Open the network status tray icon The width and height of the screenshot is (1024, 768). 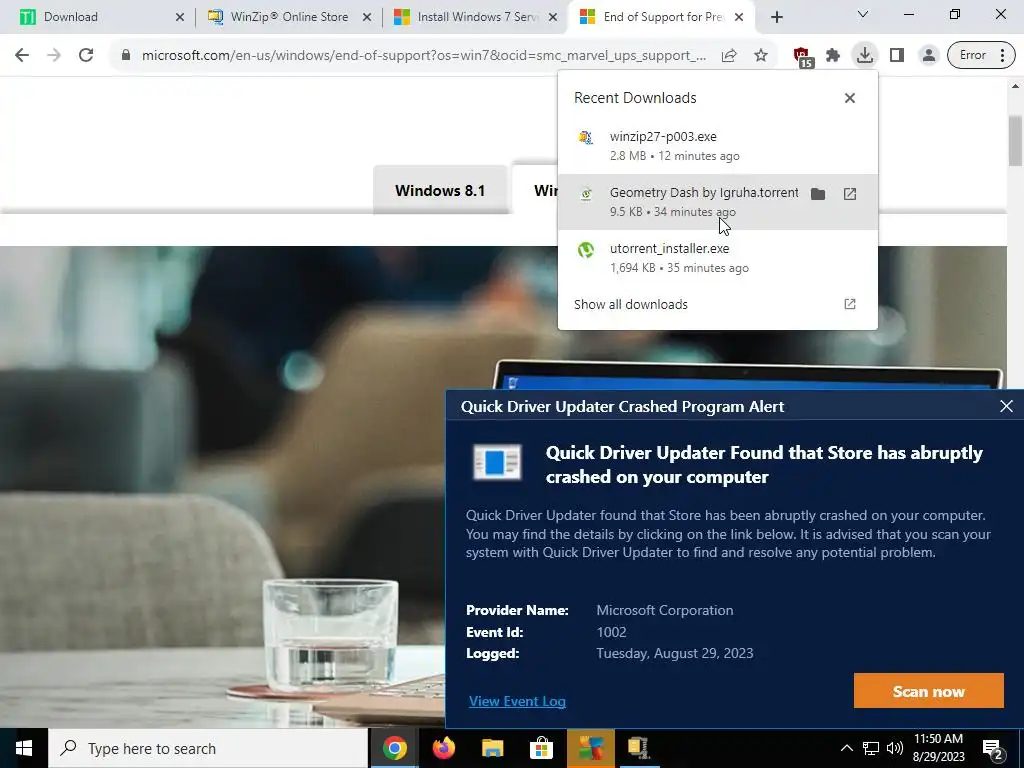[871, 748]
